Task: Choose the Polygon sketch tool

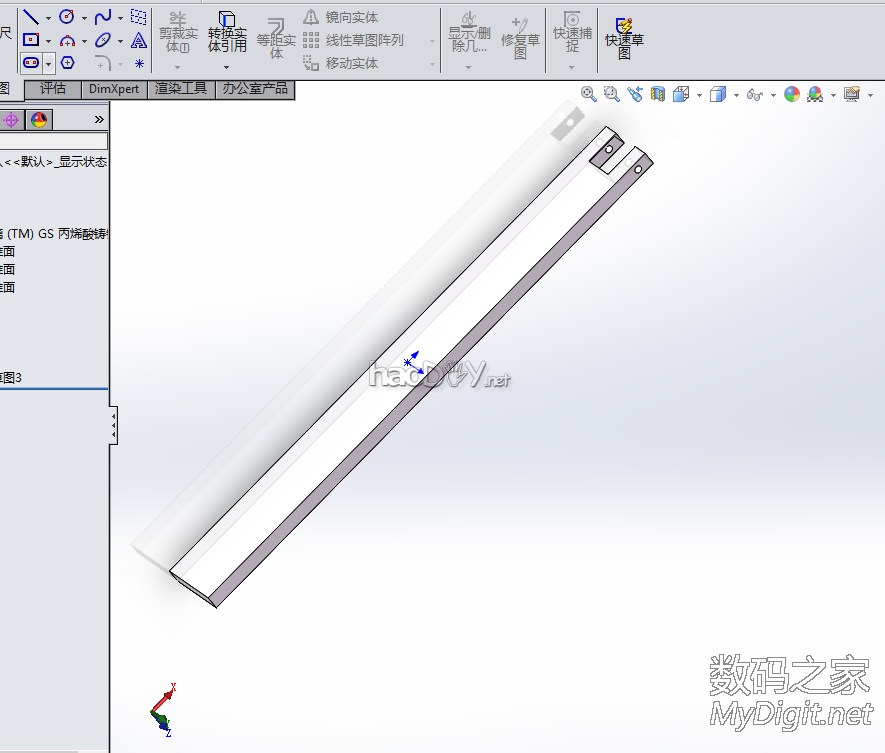Action: tap(67, 62)
